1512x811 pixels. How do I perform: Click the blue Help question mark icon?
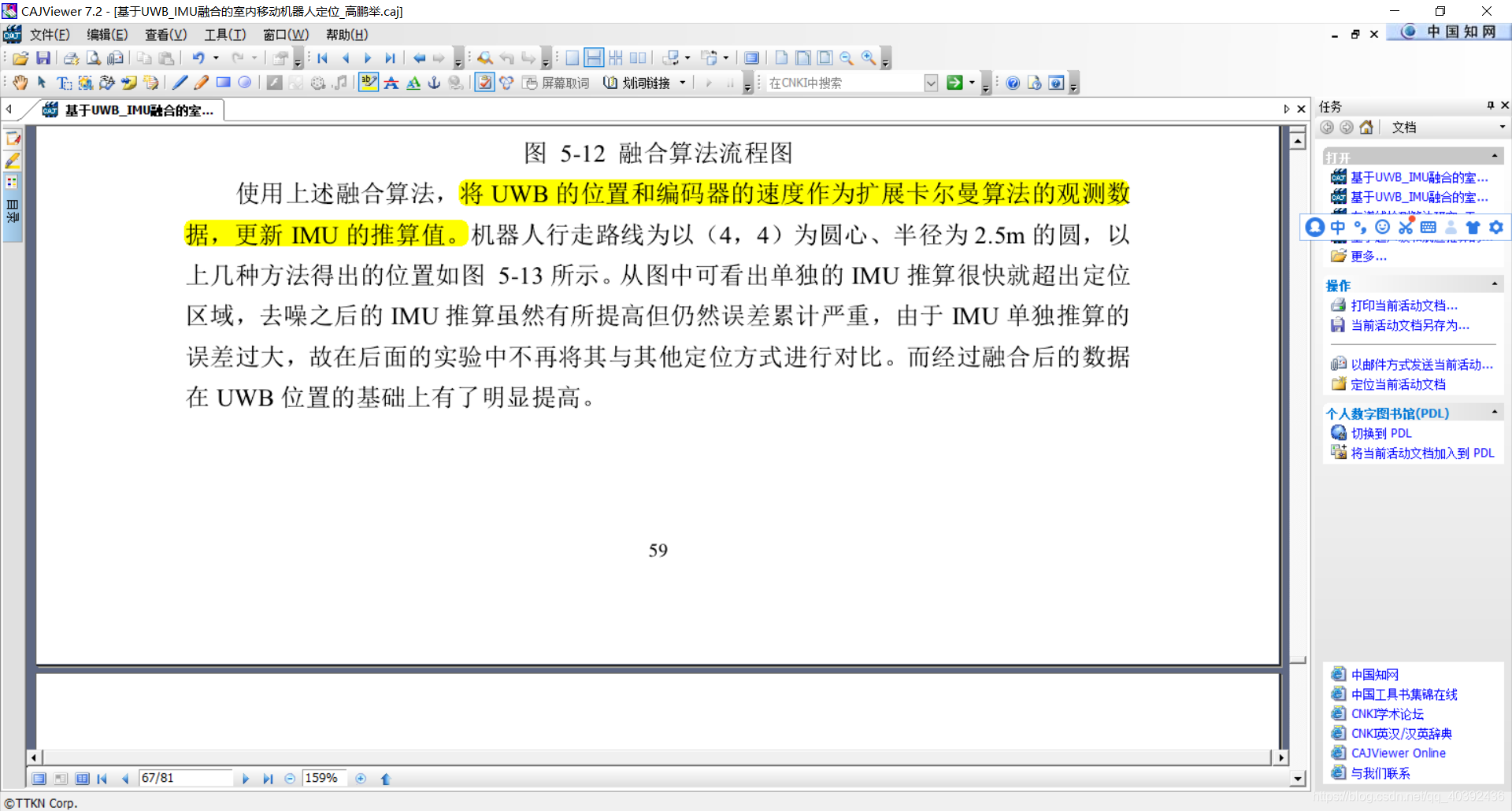(x=1013, y=83)
